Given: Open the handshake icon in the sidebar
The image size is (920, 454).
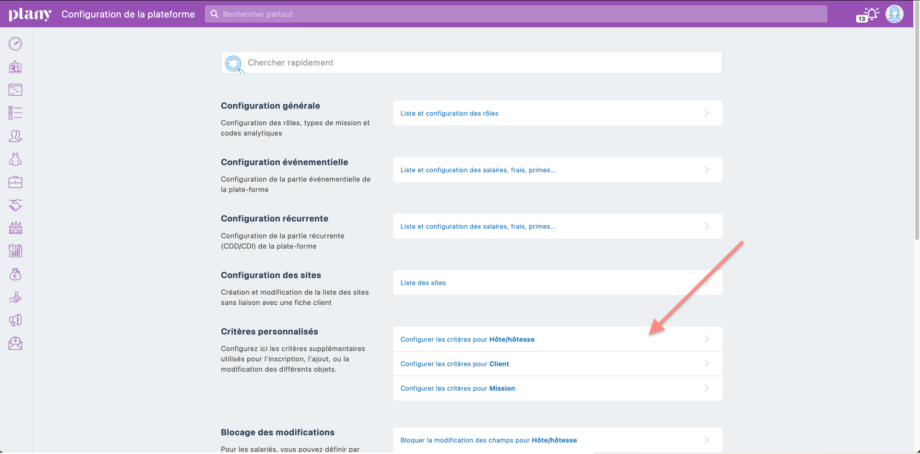Looking at the screenshot, I should 15,204.
